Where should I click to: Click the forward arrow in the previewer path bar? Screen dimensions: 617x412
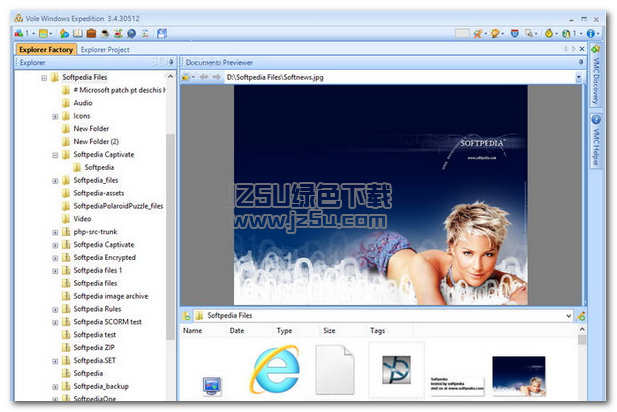pos(216,77)
